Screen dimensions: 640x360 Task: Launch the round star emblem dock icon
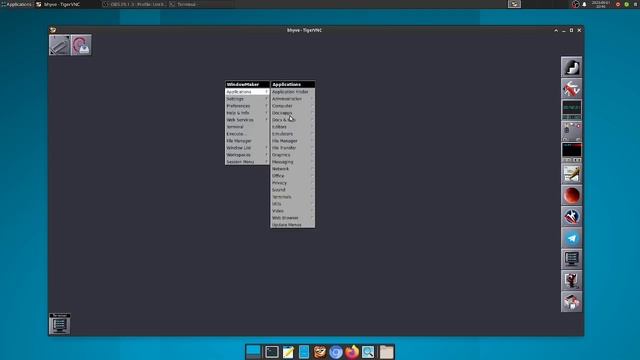pyautogui.click(x=571, y=216)
